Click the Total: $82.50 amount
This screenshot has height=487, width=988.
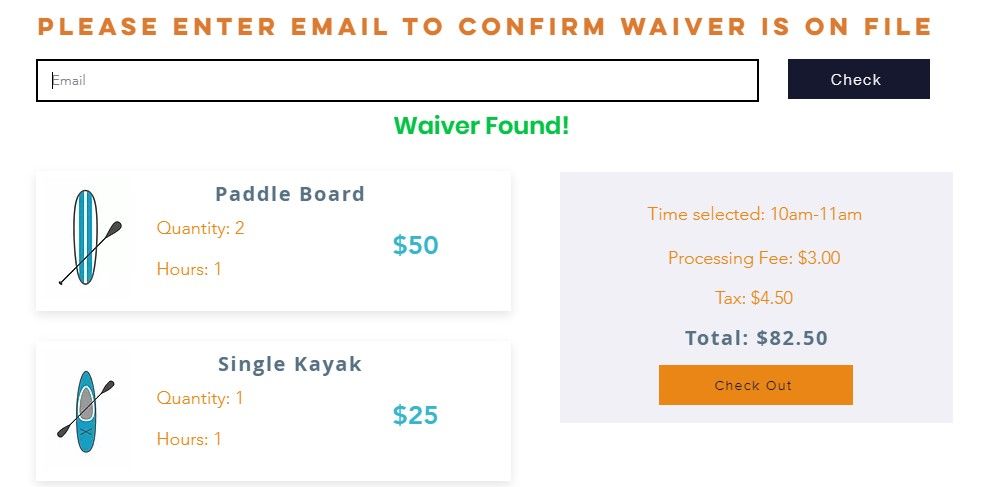click(756, 338)
